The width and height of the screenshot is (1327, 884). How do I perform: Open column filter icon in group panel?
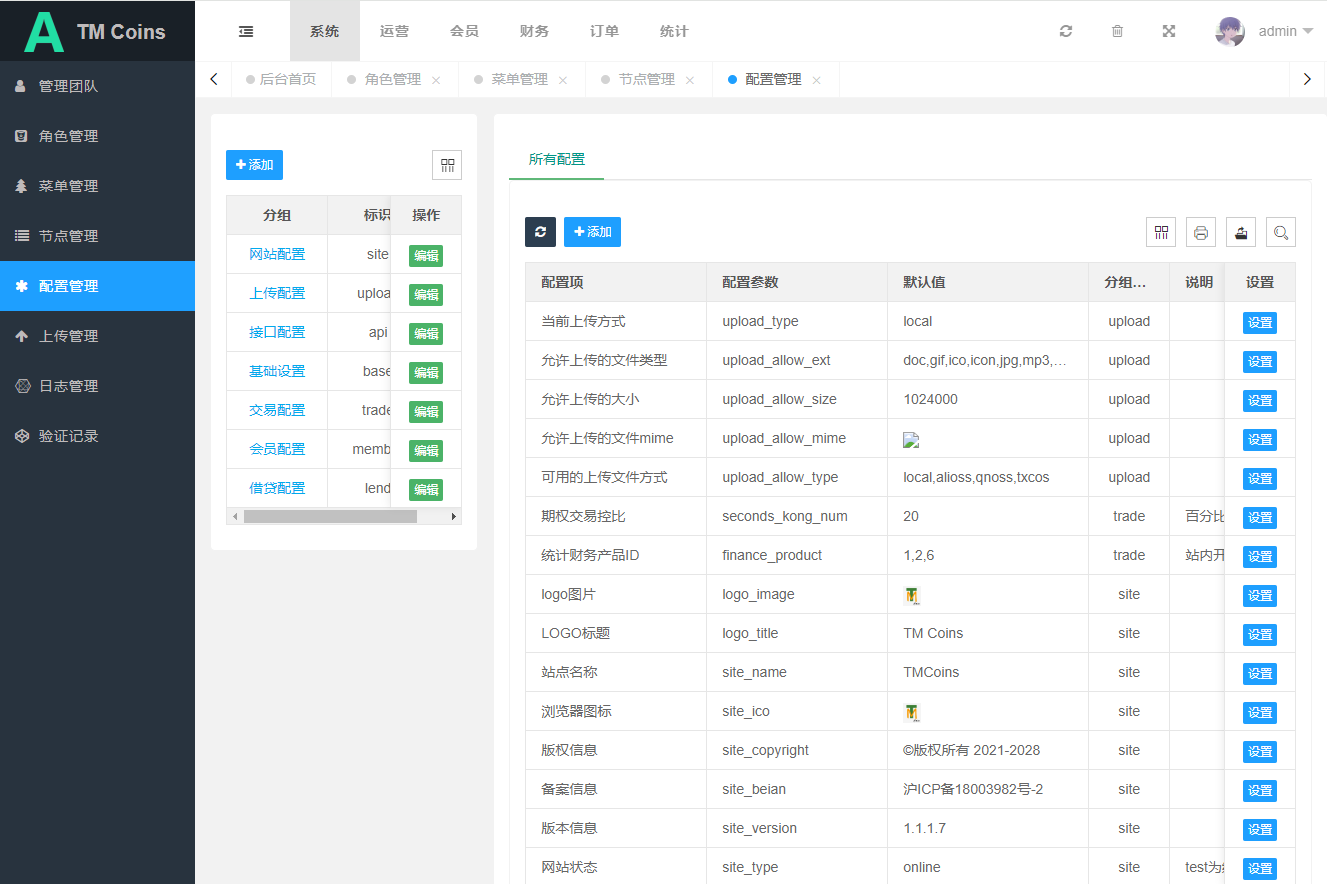447,165
